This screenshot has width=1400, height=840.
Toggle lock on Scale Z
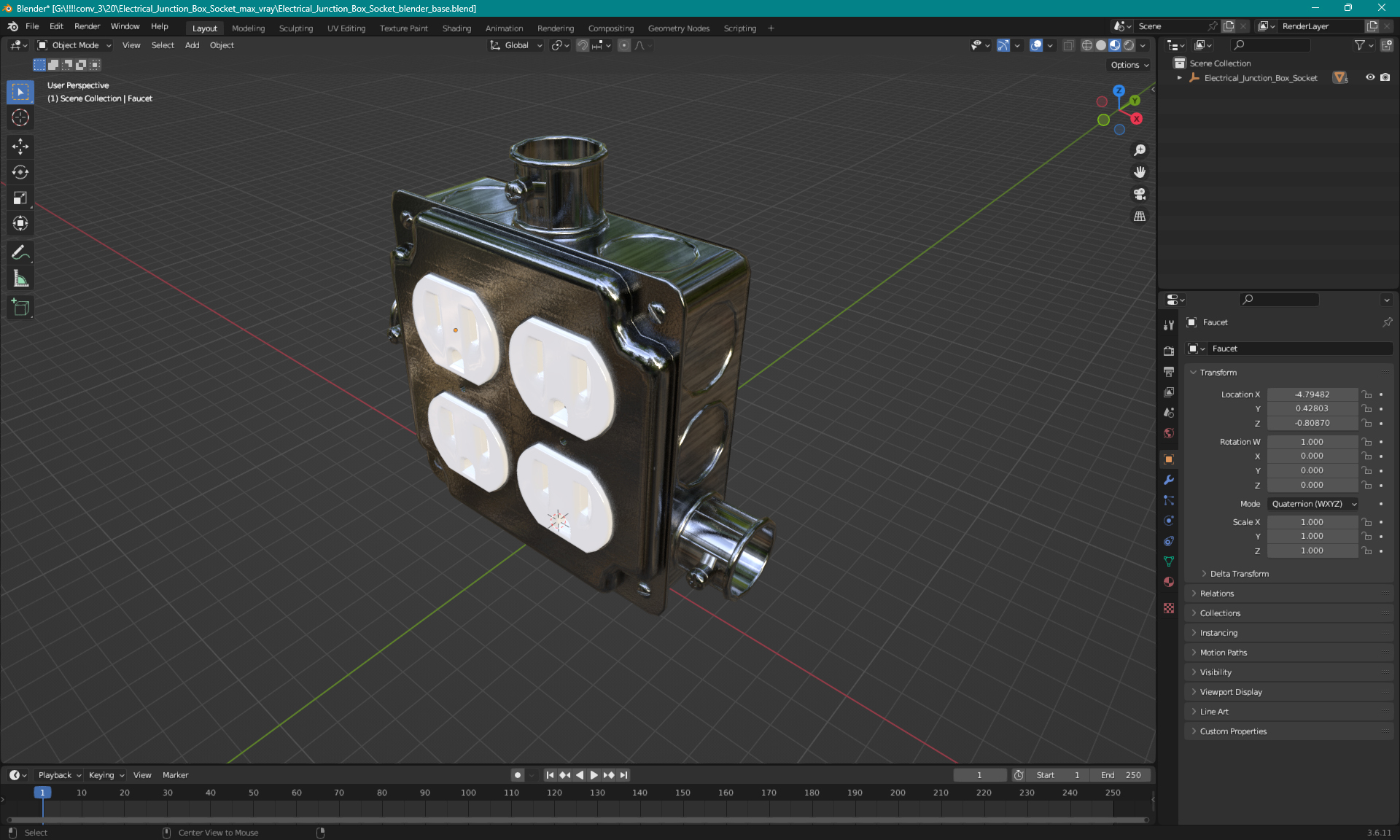coord(1367,551)
